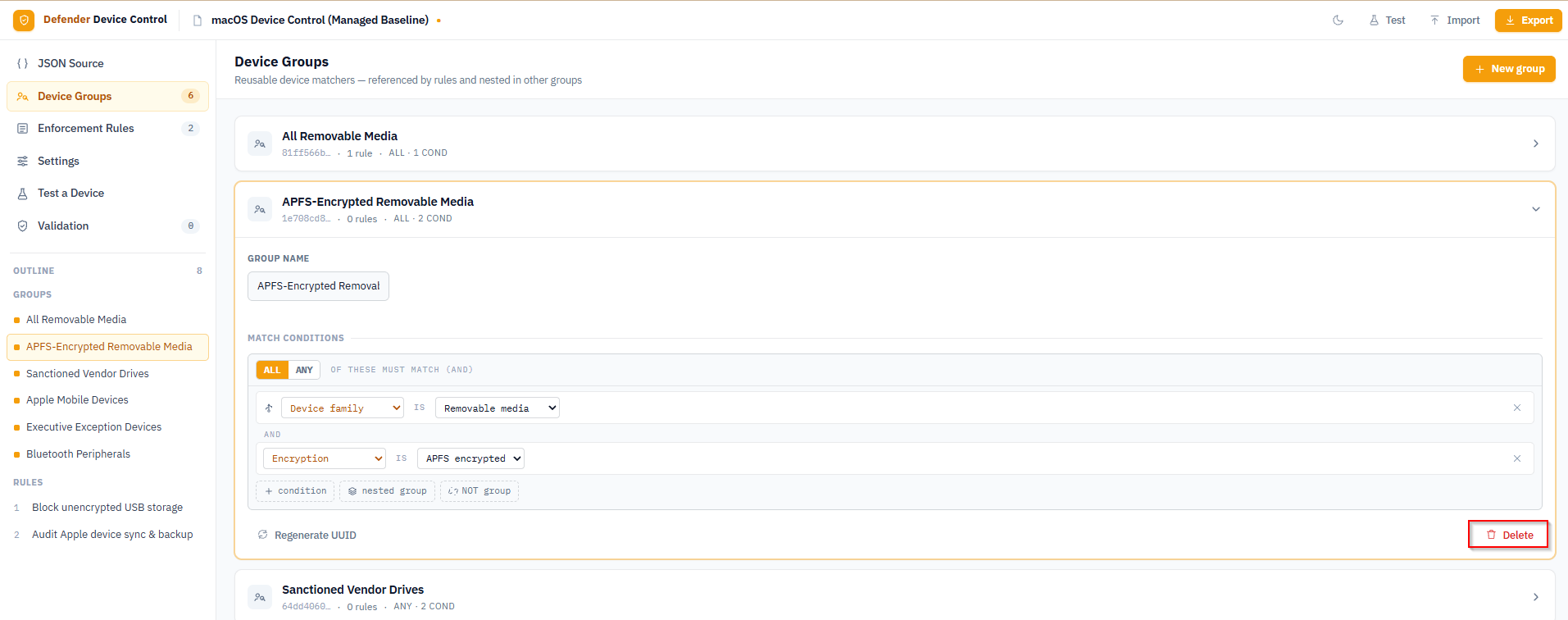This screenshot has height=620, width=1568.
Task: Open the Validation section
Action: click(107, 226)
